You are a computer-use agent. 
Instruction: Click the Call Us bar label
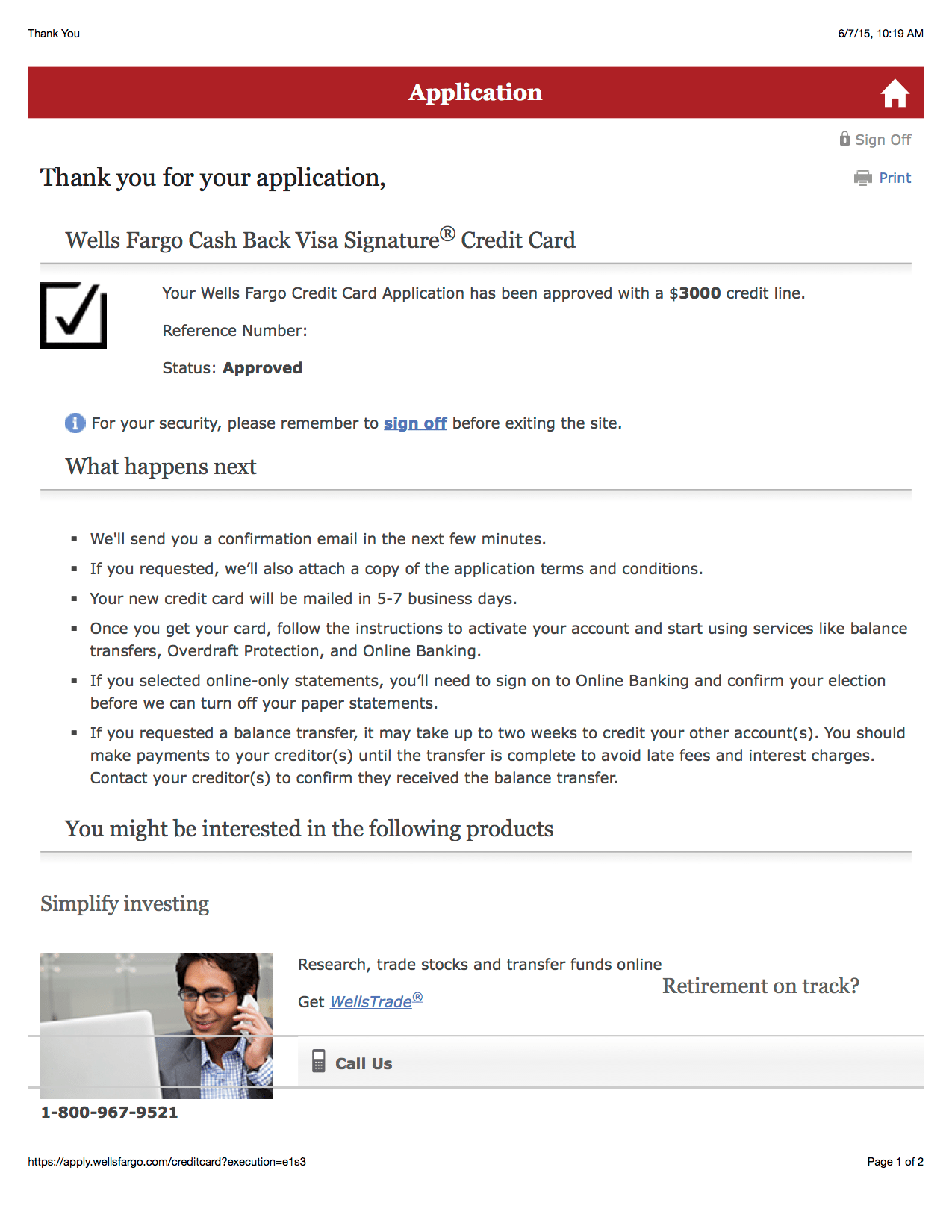pos(364,1063)
